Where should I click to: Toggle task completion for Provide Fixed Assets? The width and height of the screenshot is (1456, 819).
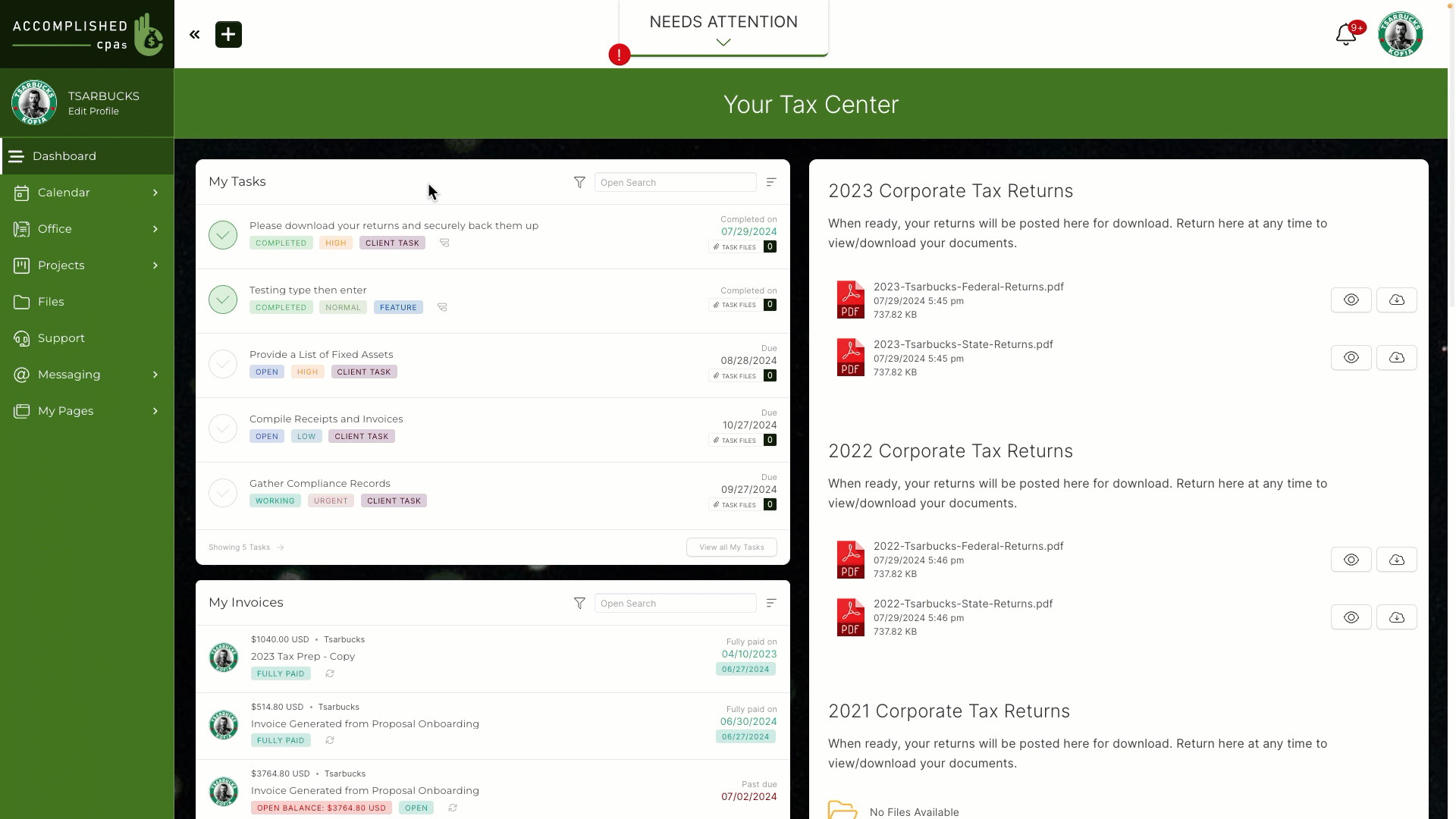pos(223,363)
